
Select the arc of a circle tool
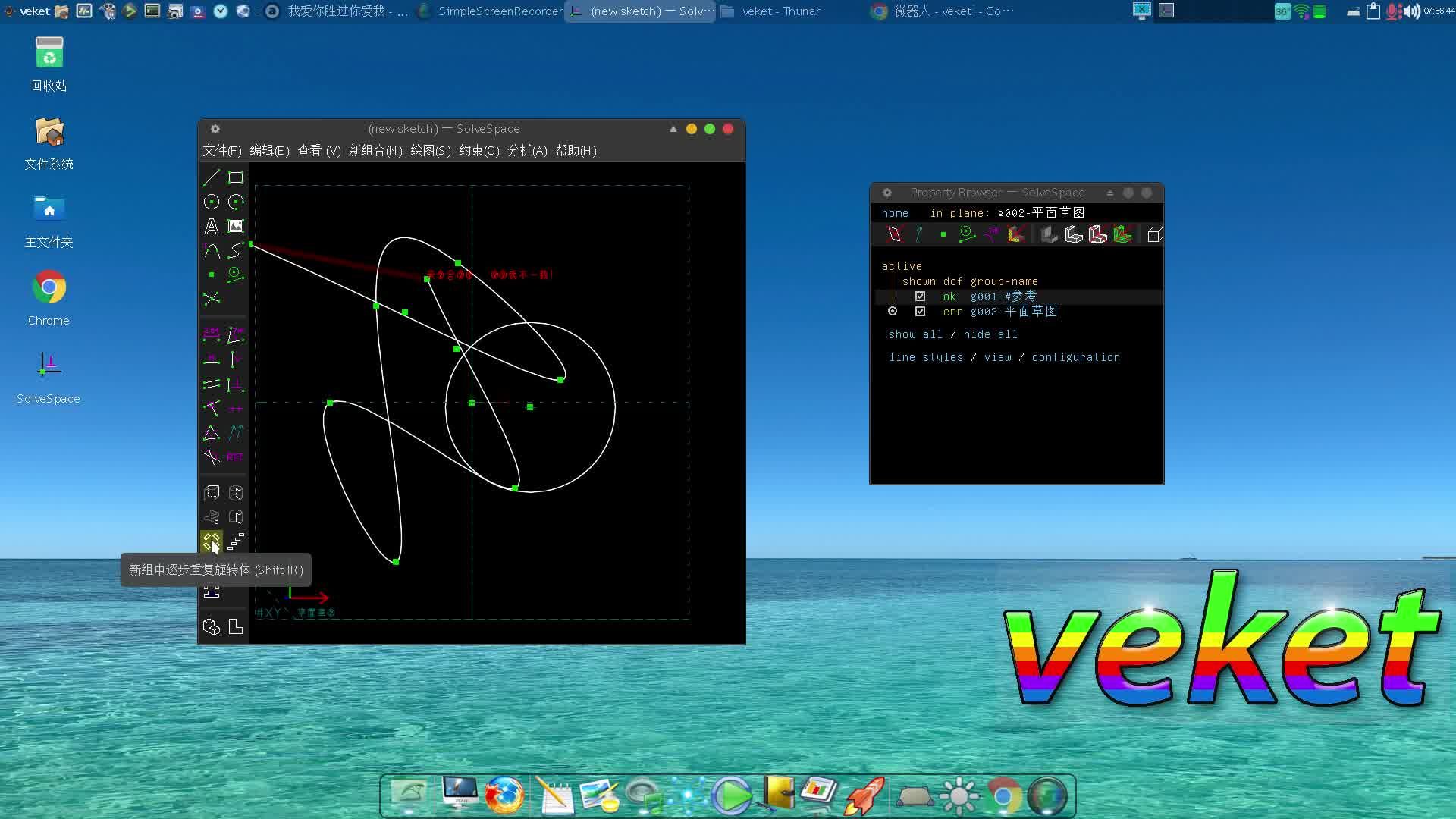tap(236, 202)
